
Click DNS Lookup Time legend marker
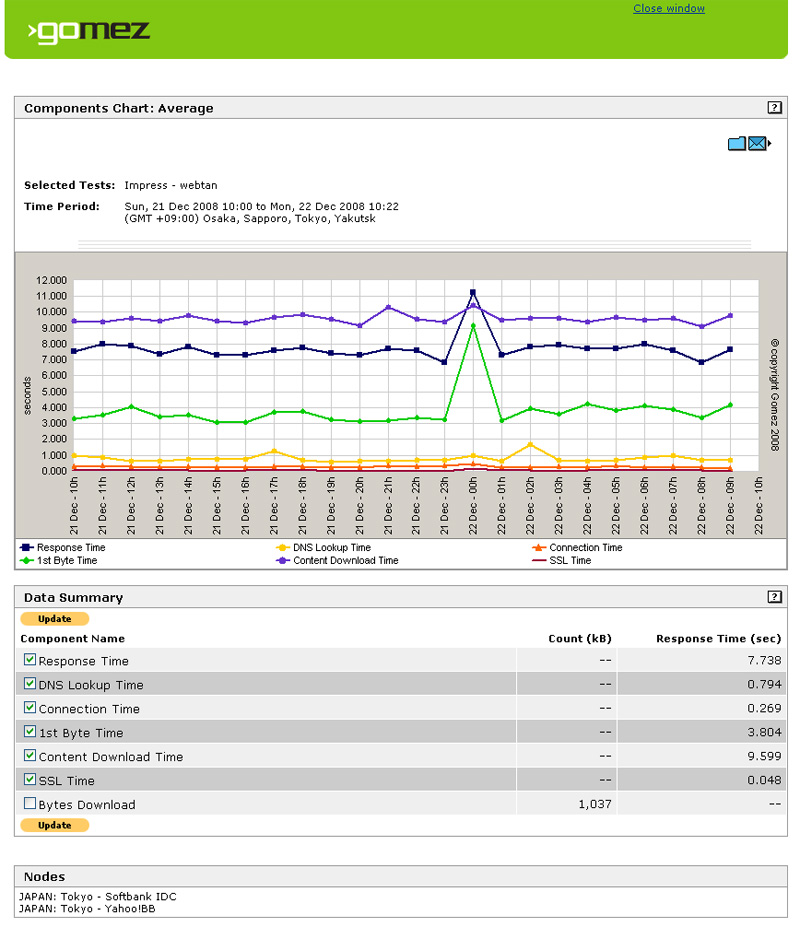(x=283, y=548)
